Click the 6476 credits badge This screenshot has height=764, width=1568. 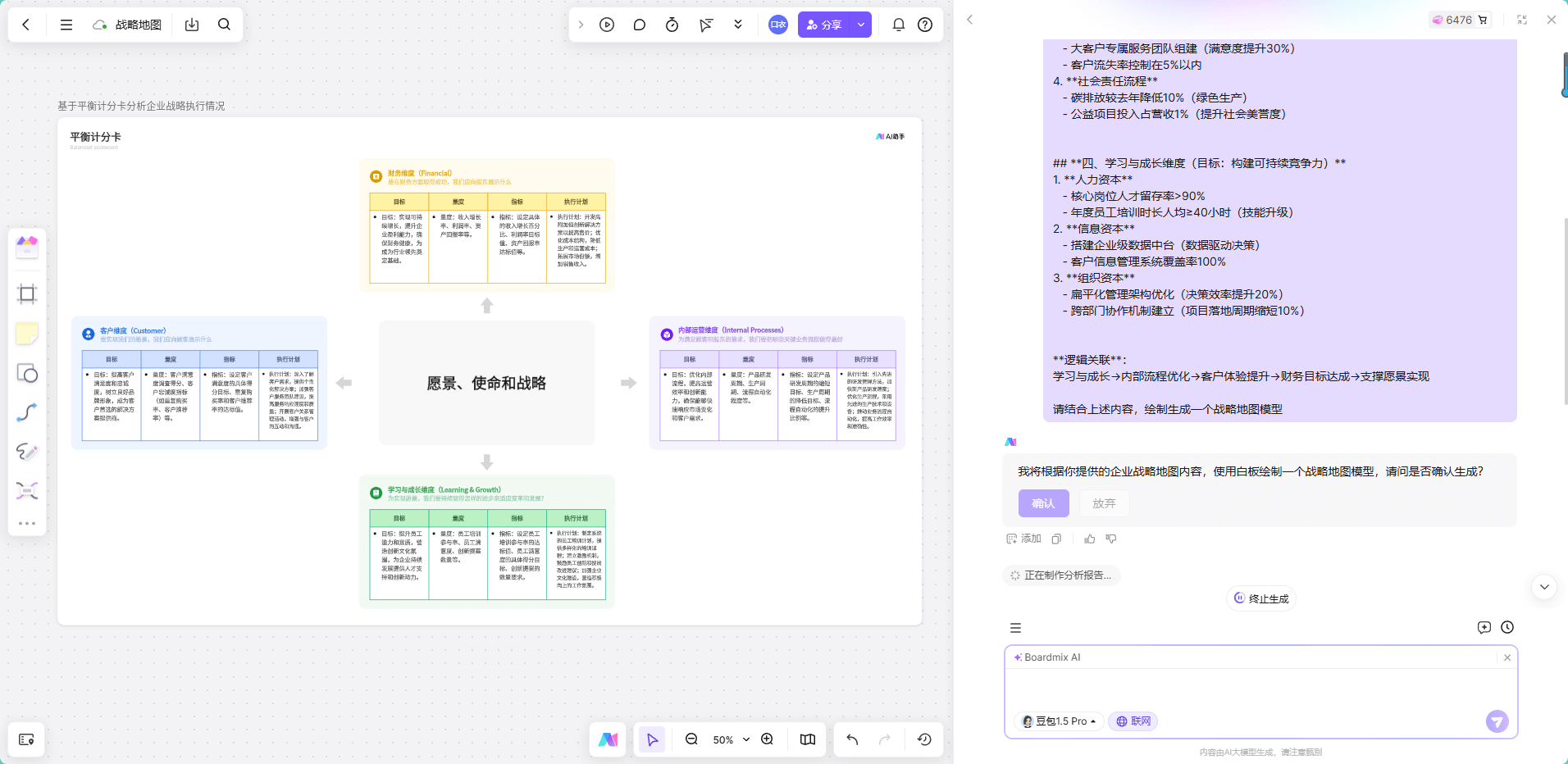1460,20
